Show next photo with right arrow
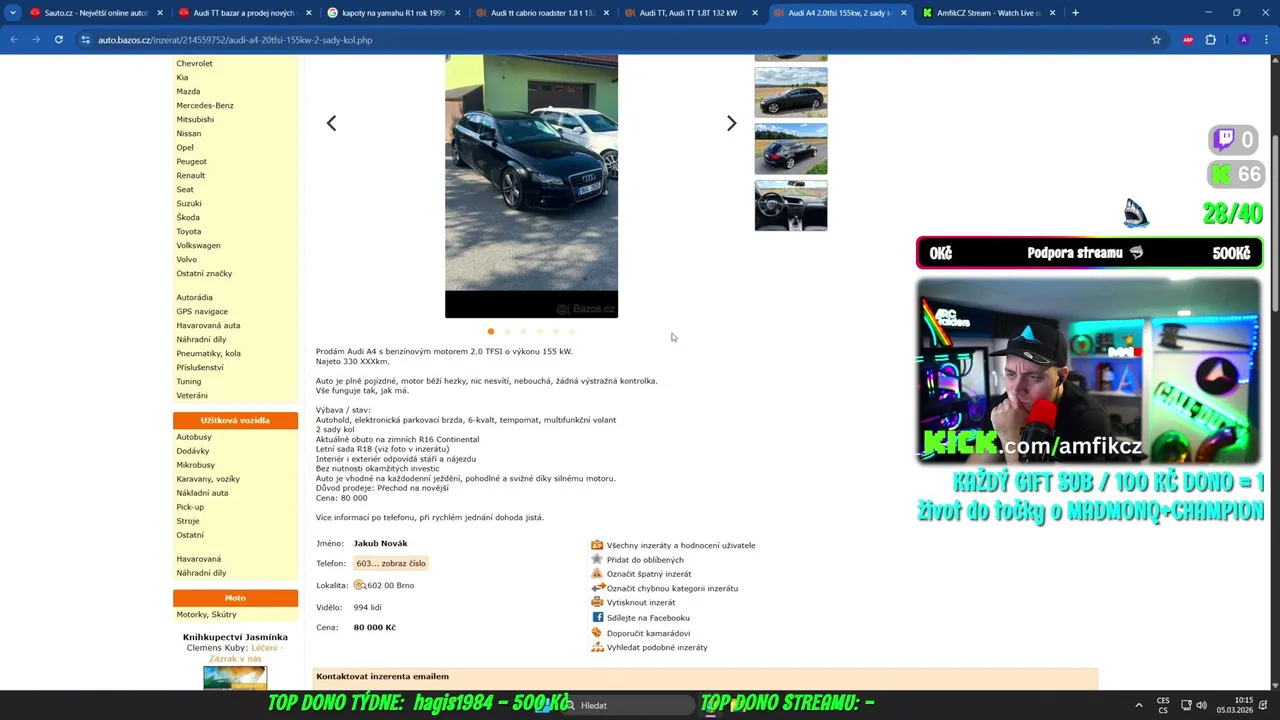The width and height of the screenshot is (1280, 720). coord(731,123)
